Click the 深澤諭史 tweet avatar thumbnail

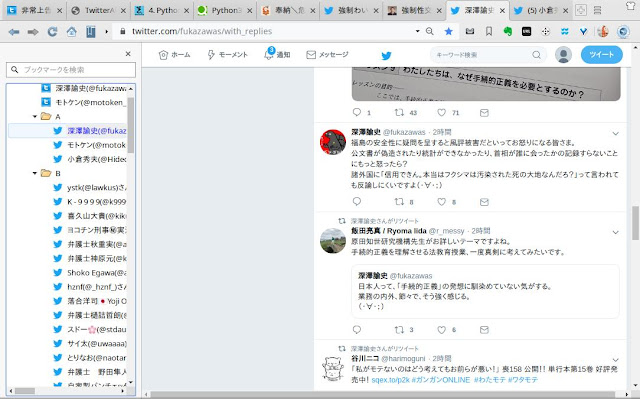(333, 142)
